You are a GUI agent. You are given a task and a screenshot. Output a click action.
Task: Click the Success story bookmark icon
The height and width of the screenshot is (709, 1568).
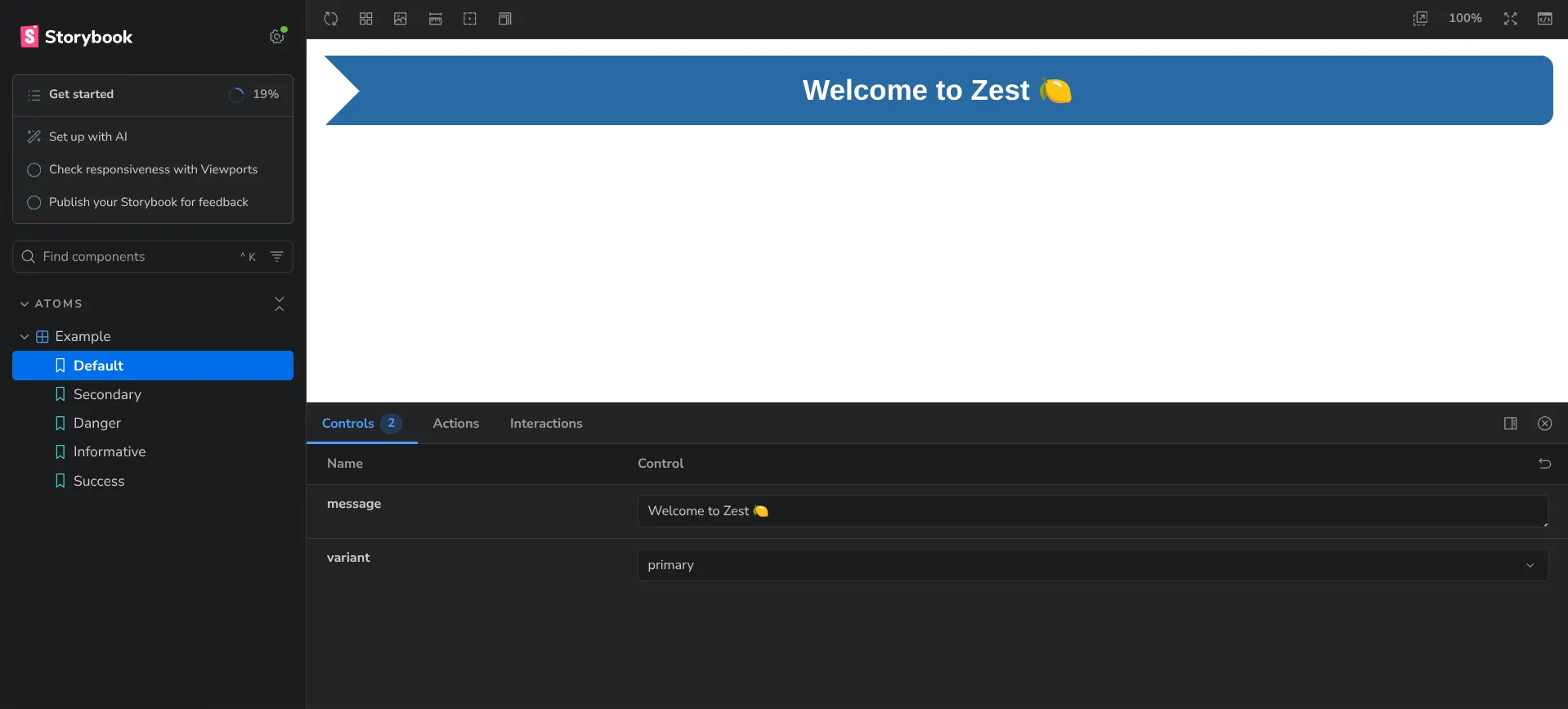tap(60, 481)
